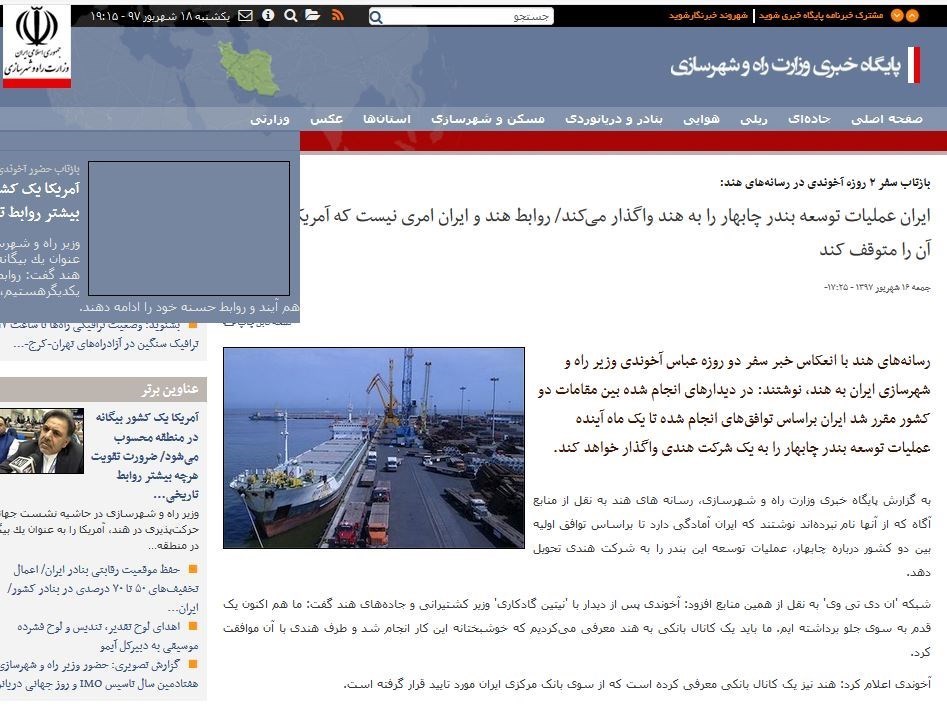
Task: Open the minister thumbnail in عناوین برتر
Action: click(42, 441)
